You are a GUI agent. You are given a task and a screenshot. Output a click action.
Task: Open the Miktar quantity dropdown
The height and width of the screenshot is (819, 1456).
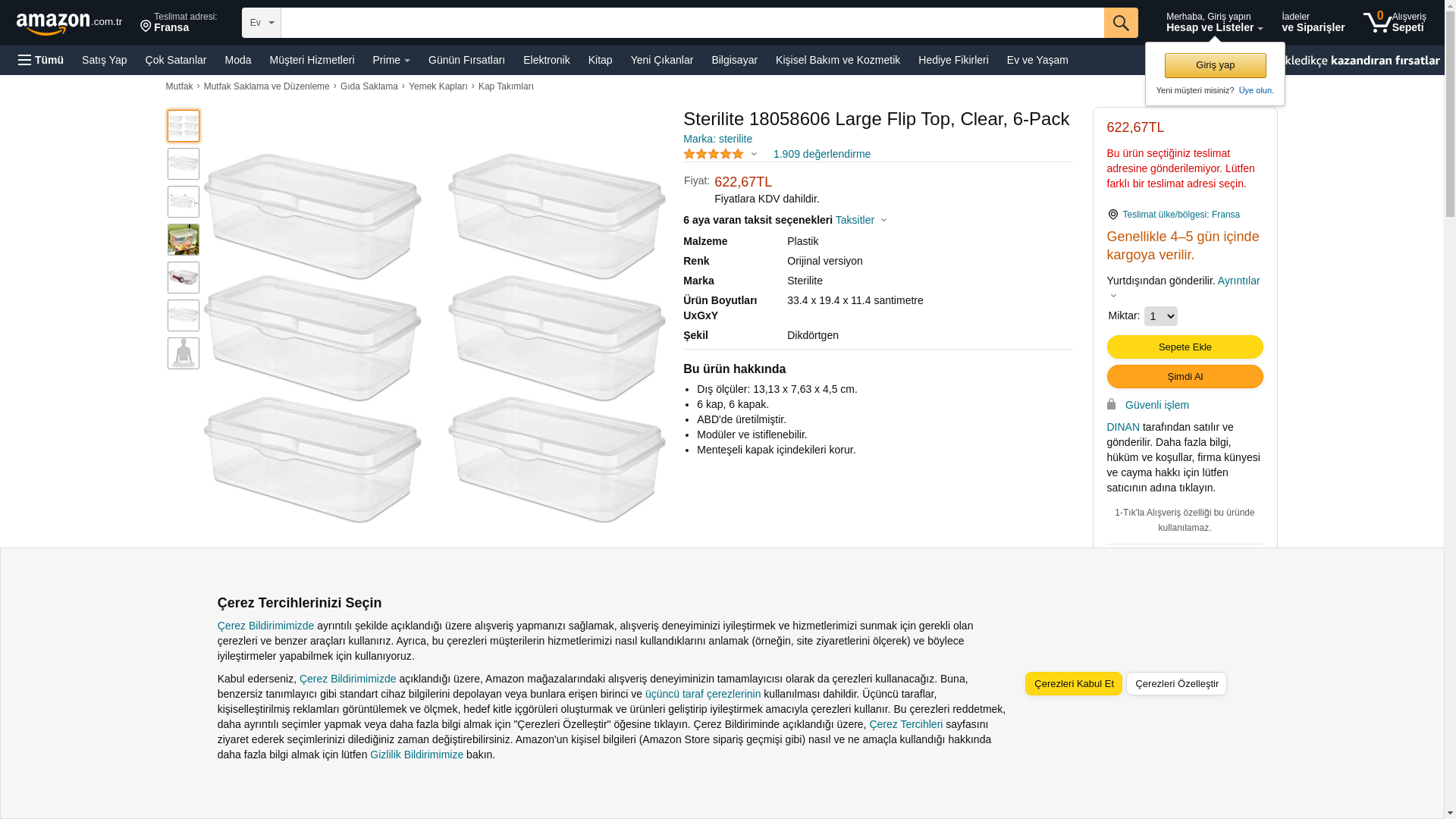tap(1160, 316)
